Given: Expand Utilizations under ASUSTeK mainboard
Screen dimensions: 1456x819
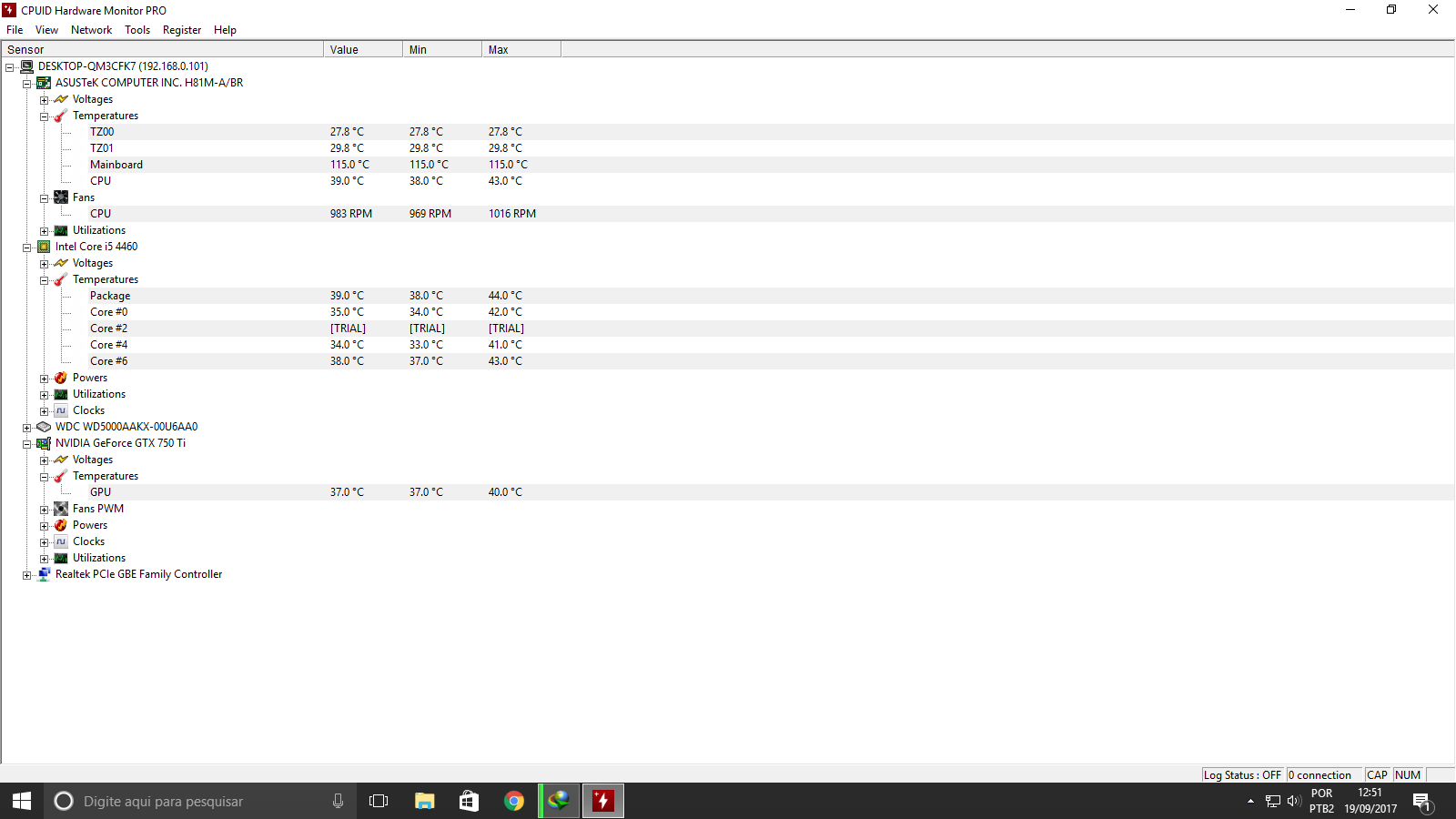Looking at the screenshot, I should coord(44,231).
